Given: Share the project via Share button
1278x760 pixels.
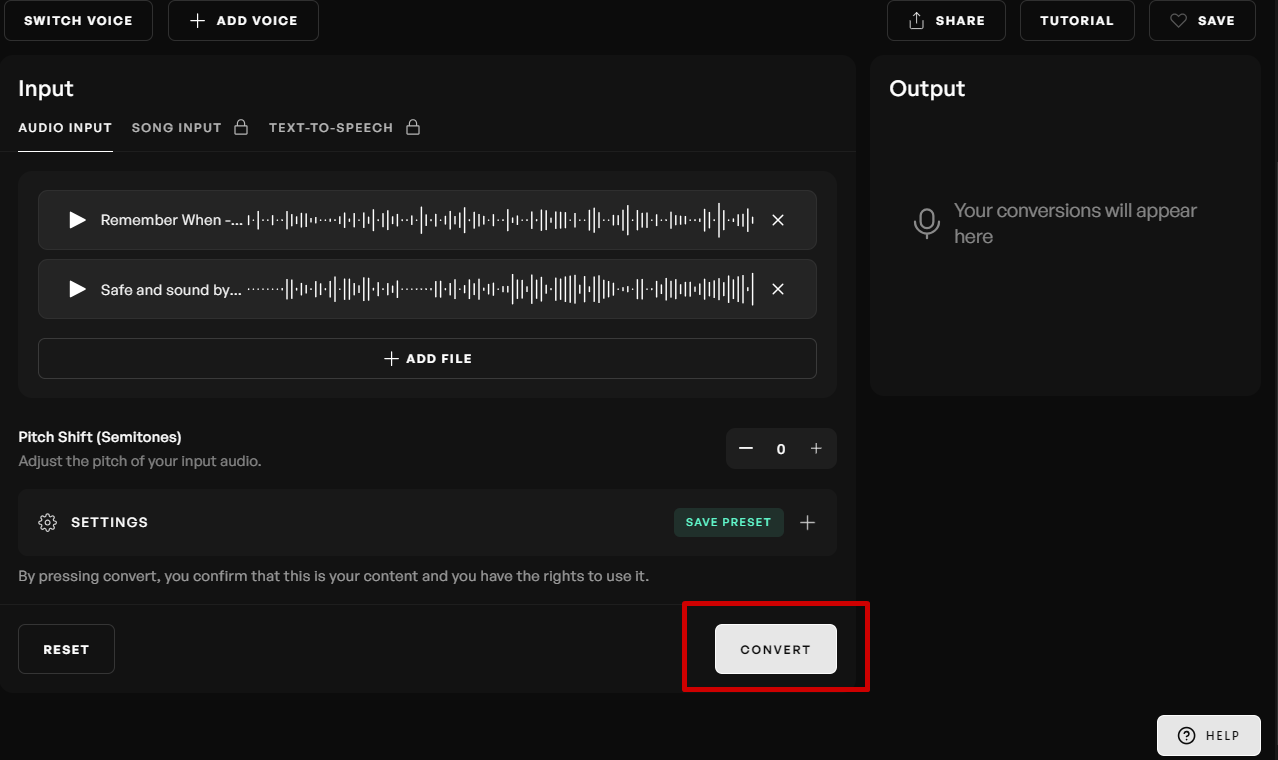Looking at the screenshot, I should click(946, 21).
